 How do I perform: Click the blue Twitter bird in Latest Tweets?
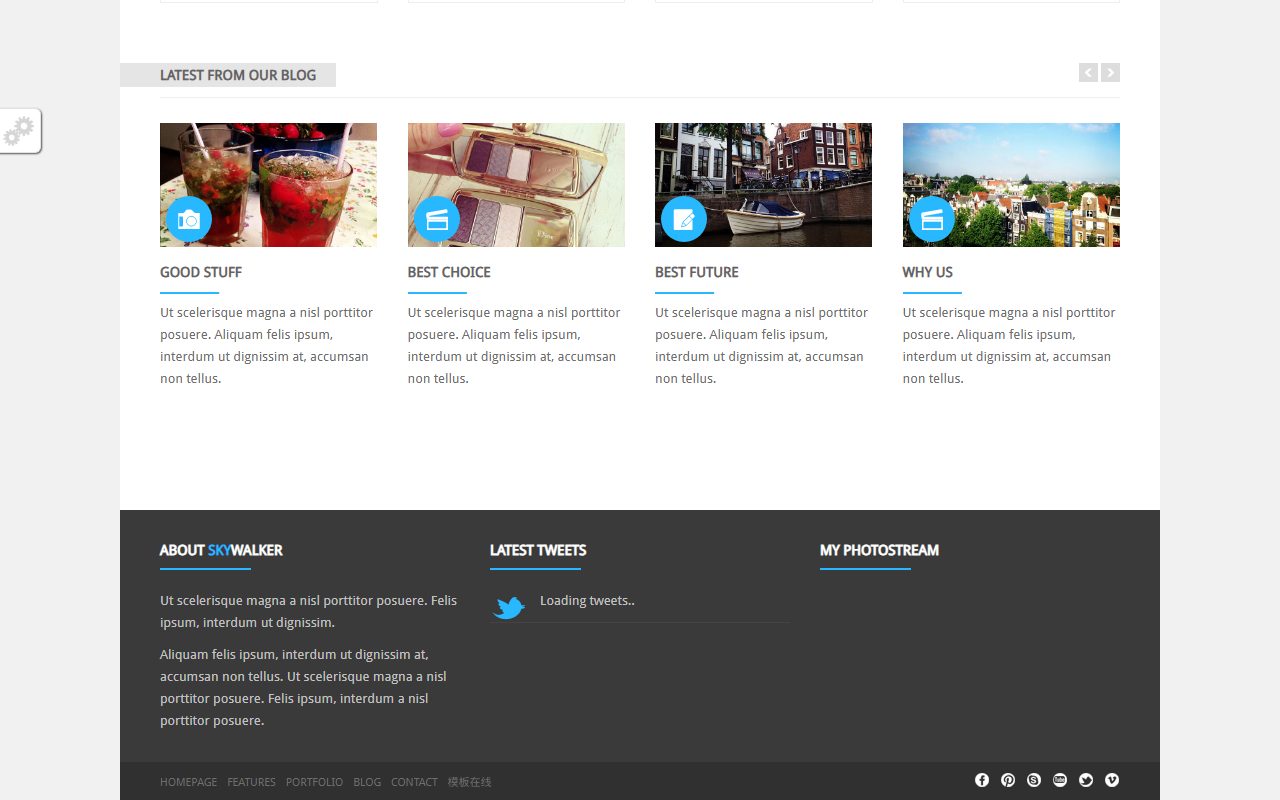(509, 607)
